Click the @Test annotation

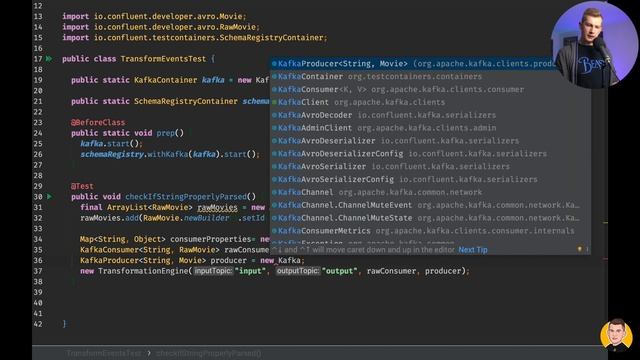pos(82,186)
